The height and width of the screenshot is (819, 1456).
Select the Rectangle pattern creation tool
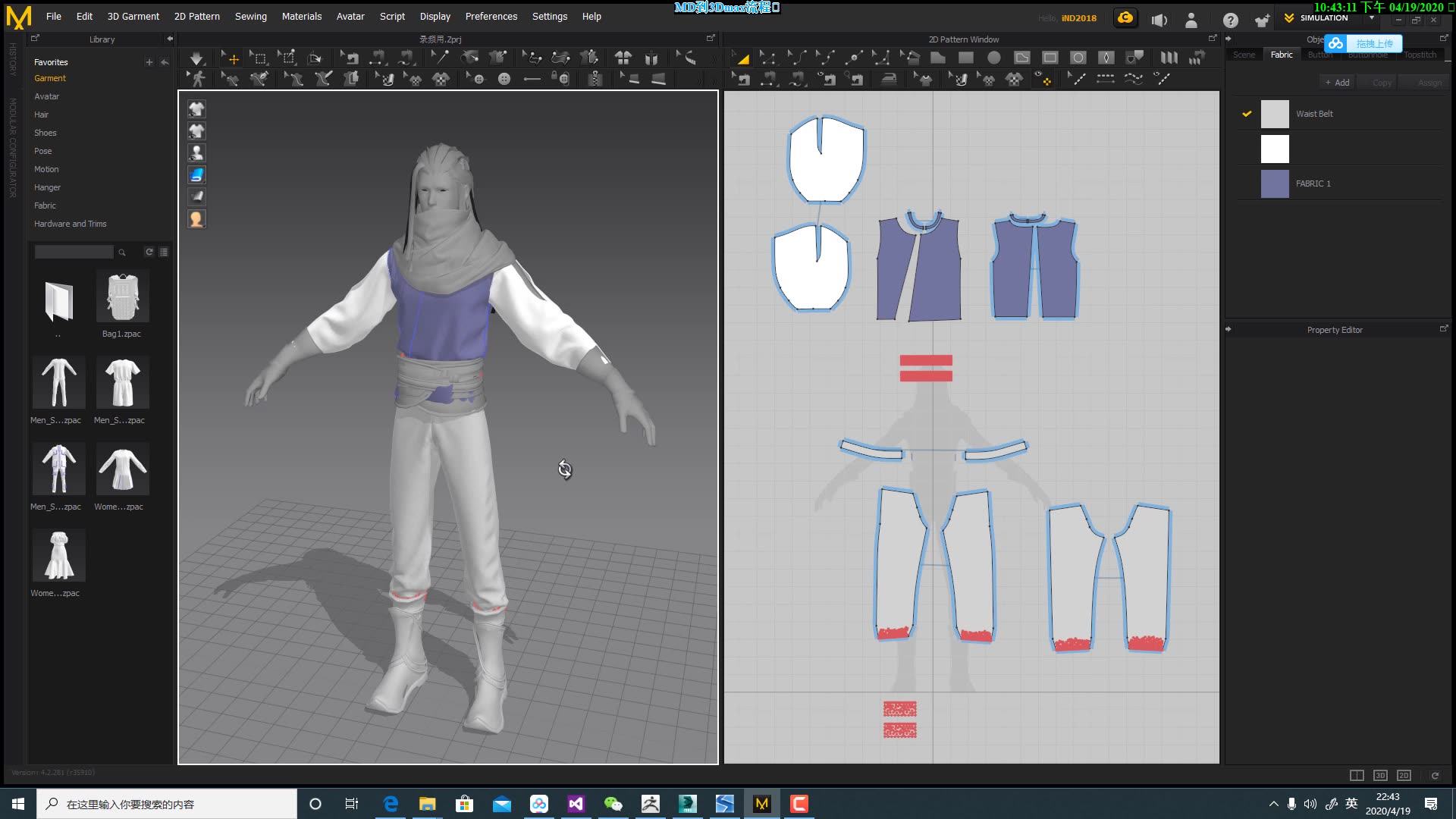[964, 57]
